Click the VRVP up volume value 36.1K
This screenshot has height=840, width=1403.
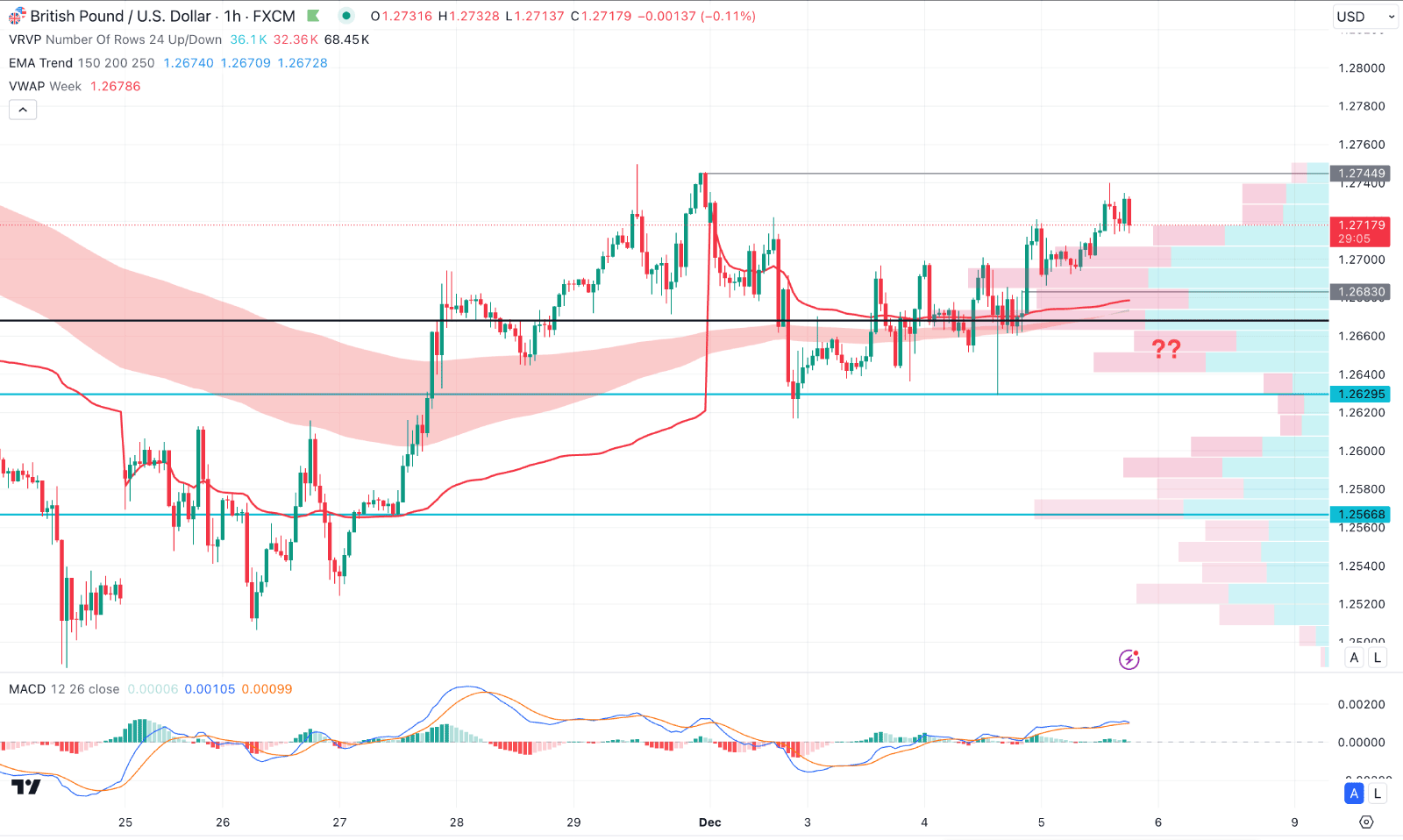click(x=248, y=39)
